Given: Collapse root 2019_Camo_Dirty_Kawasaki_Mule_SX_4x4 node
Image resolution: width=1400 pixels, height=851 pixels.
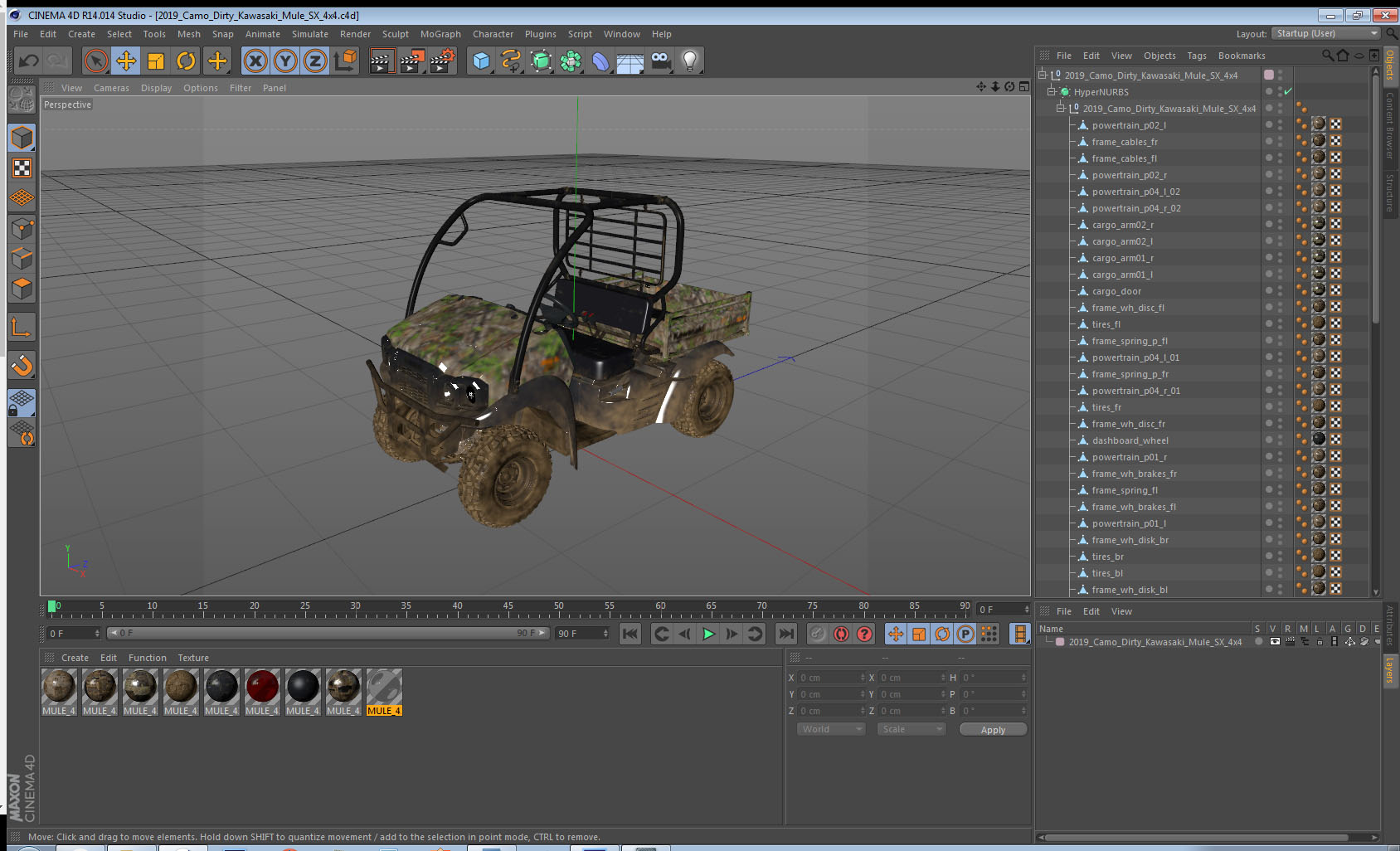Looking at the screenshot, I should [1043, 75].
